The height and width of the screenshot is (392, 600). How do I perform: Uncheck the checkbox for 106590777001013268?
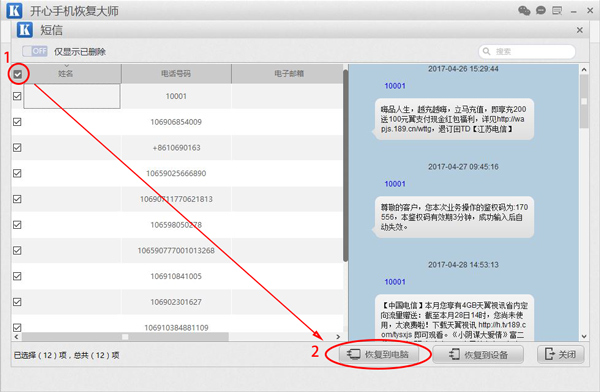pyautogui.click(x=17, y=250)
